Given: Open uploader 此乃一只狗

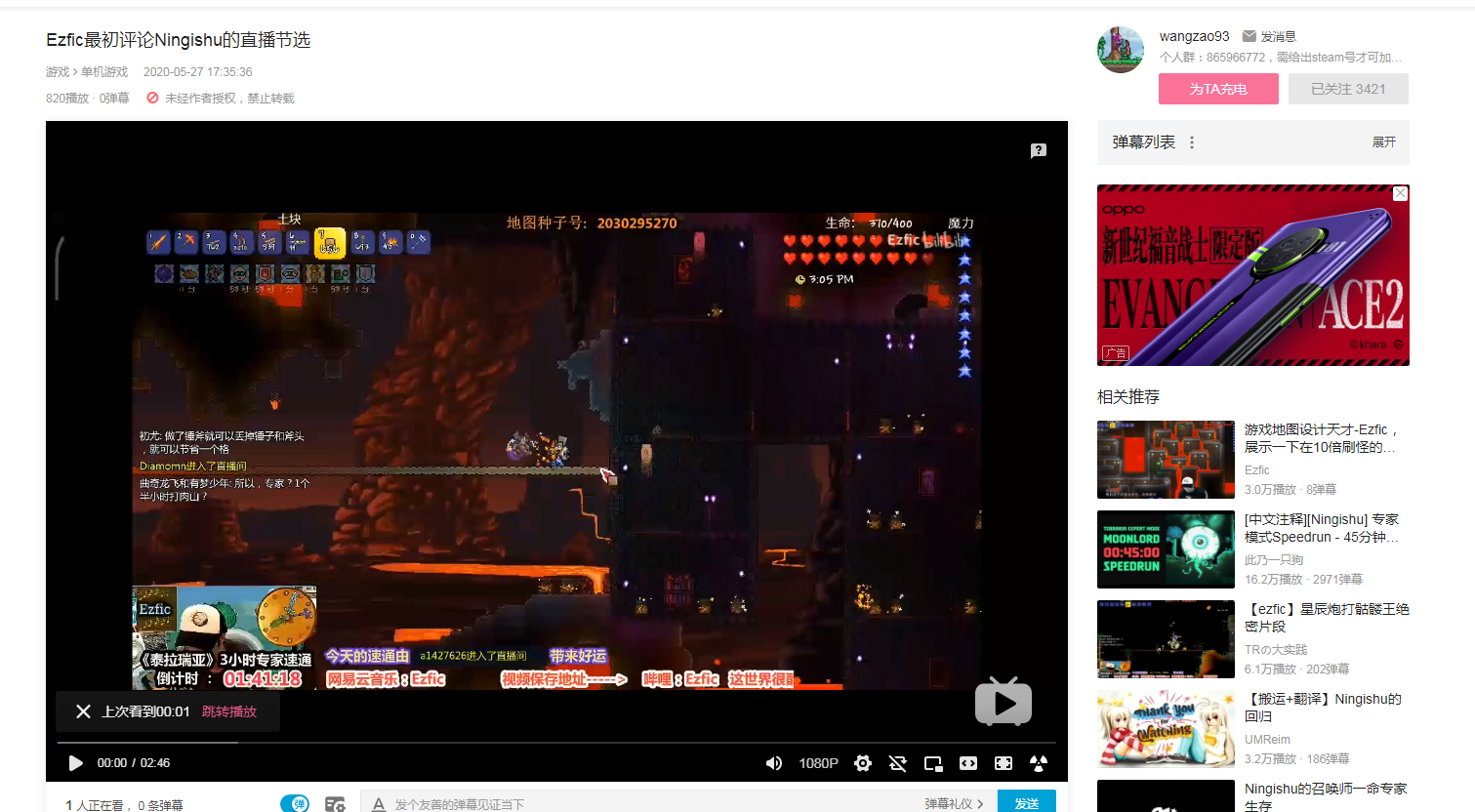Looking at the screenshot, I should click(1274, 560).
